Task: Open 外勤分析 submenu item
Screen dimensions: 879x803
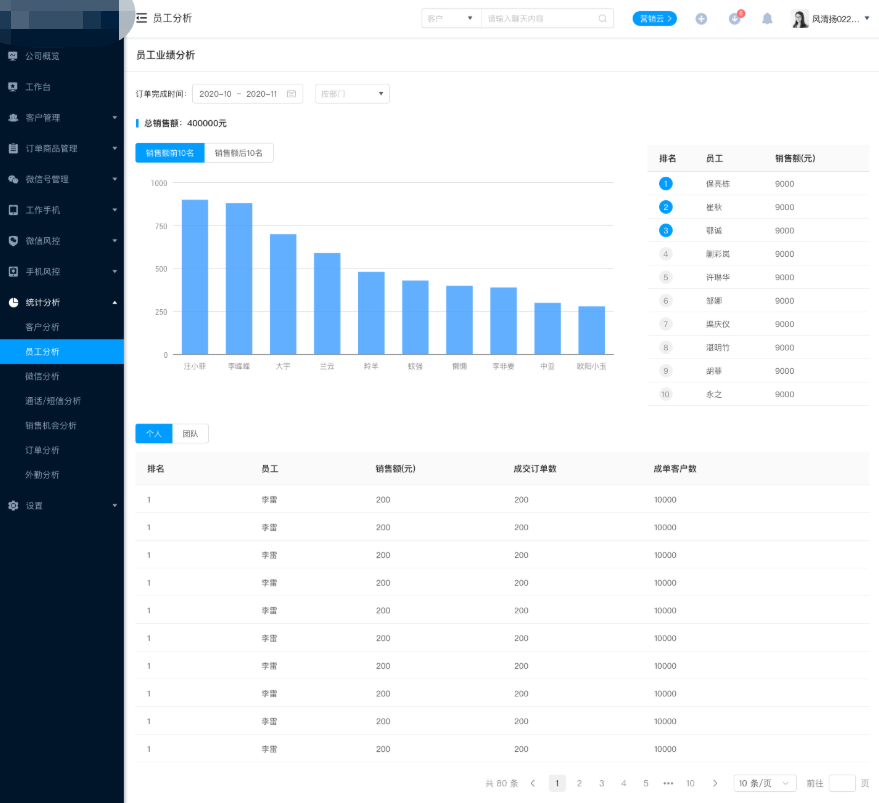Action: 62,475
